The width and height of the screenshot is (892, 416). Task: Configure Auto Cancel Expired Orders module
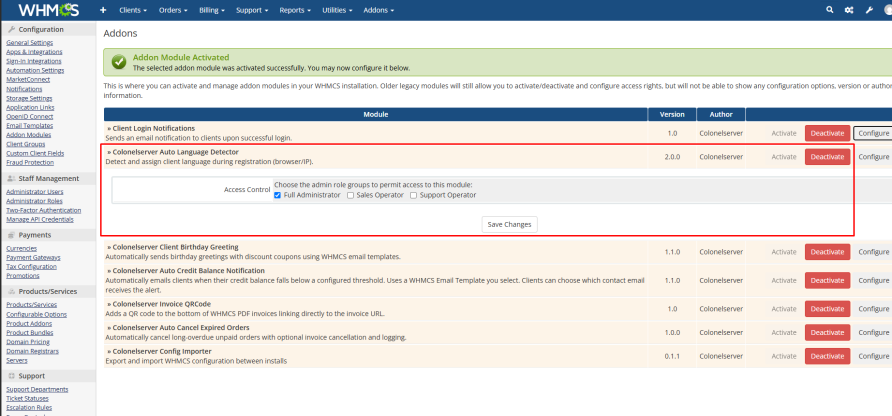873,332
